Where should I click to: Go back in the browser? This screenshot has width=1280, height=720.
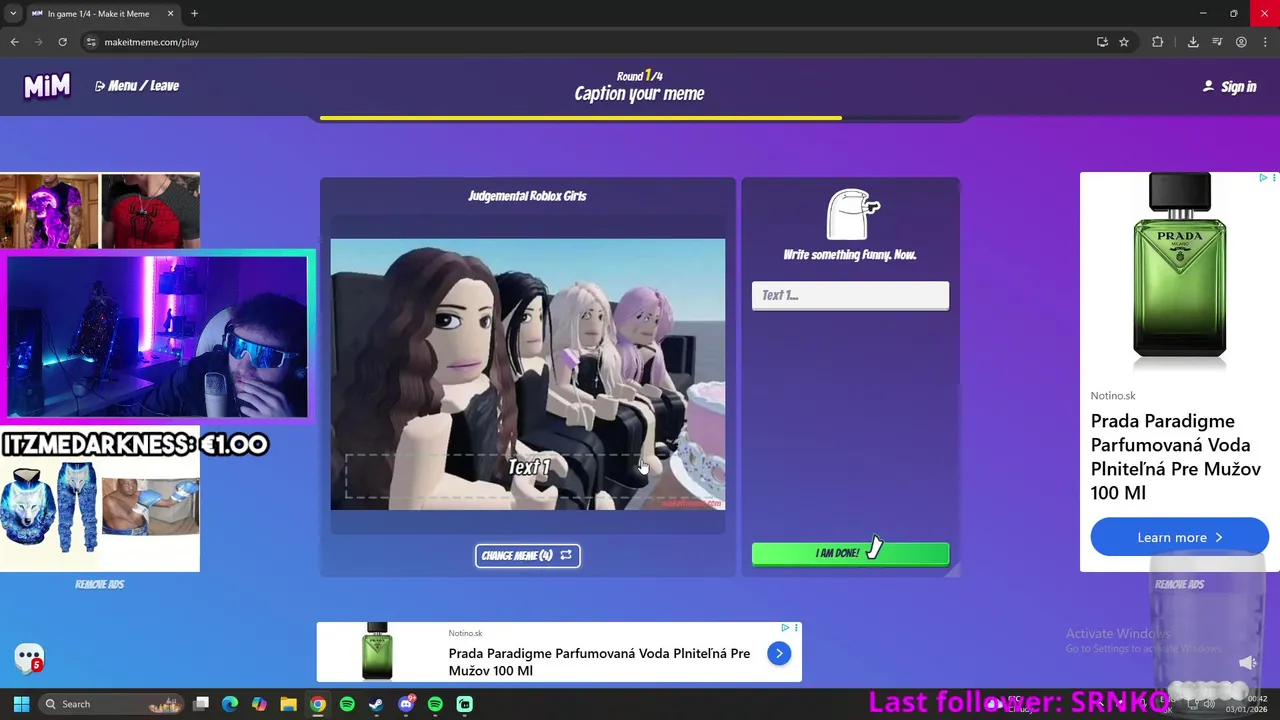(x=14, y=42)
